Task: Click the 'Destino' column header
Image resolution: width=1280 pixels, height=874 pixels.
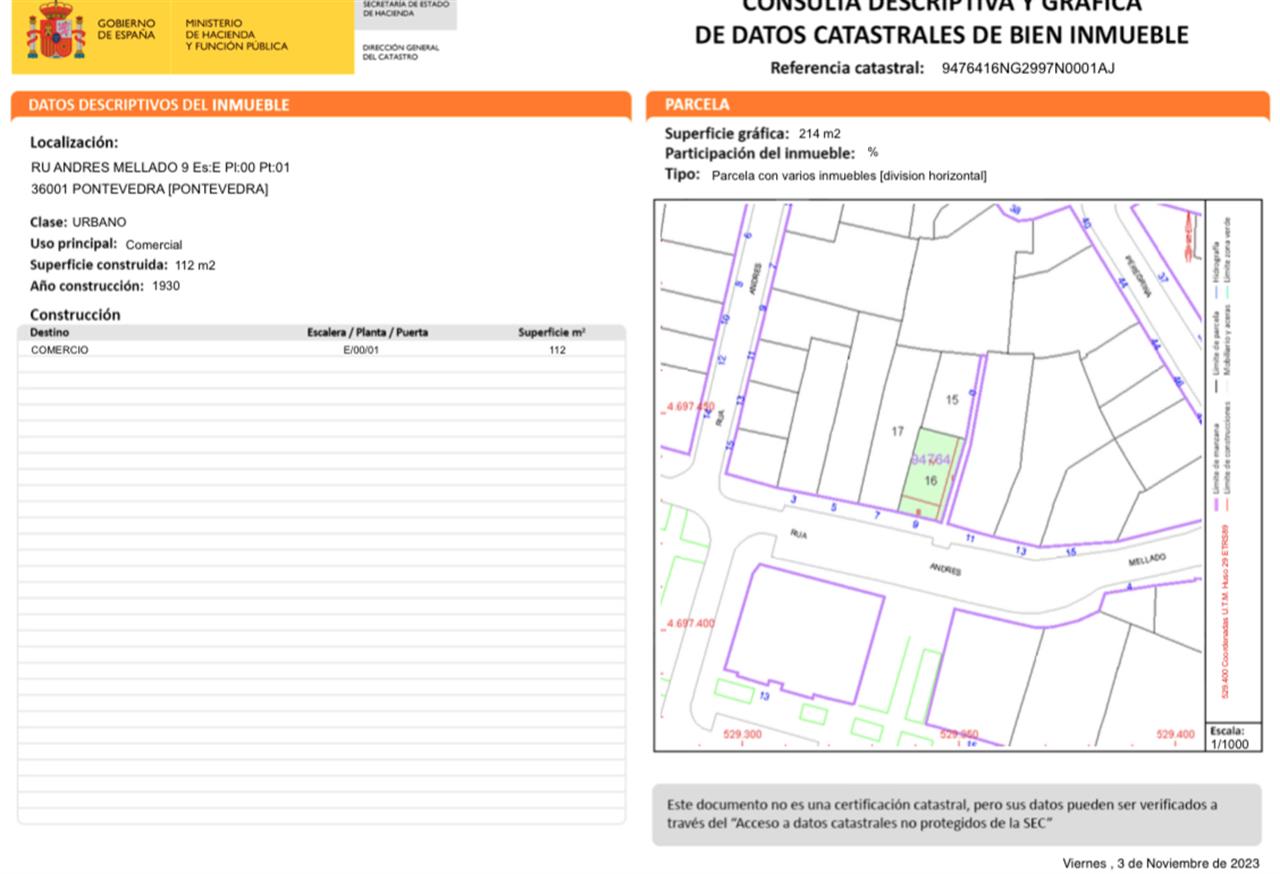Action: click(50, 332)
